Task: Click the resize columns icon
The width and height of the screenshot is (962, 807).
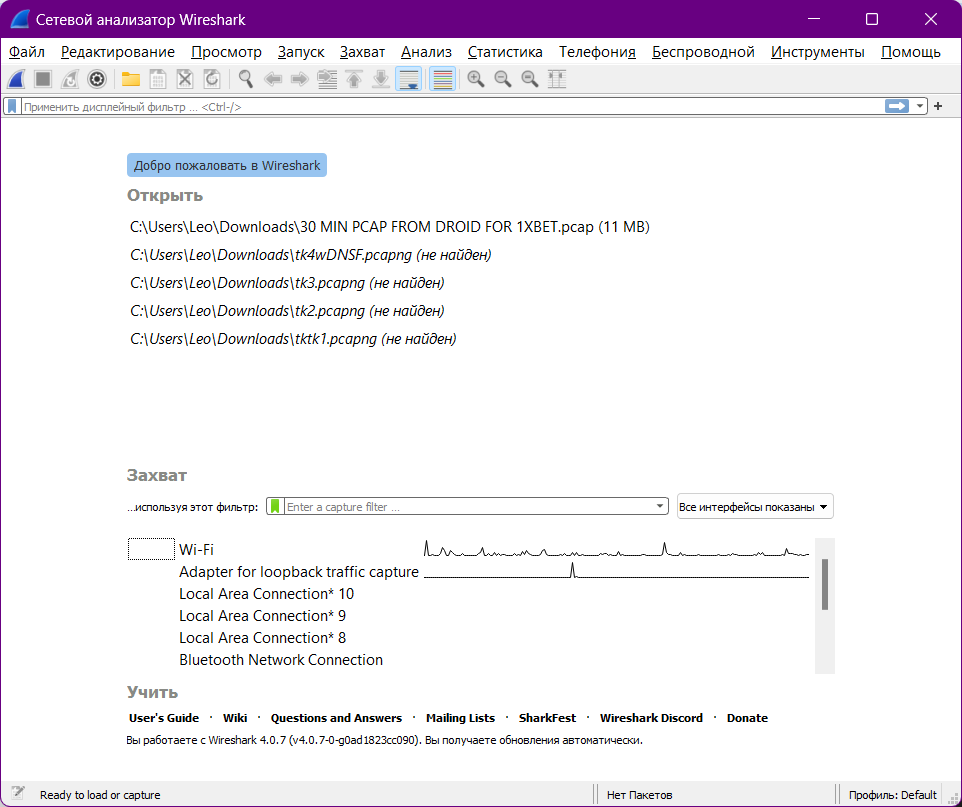Action: pos(557,79)
